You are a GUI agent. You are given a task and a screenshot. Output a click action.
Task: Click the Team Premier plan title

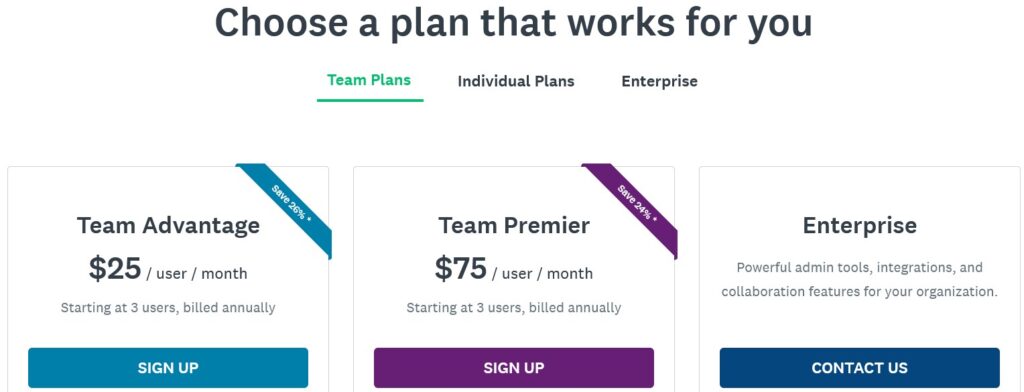coord(514,225)
